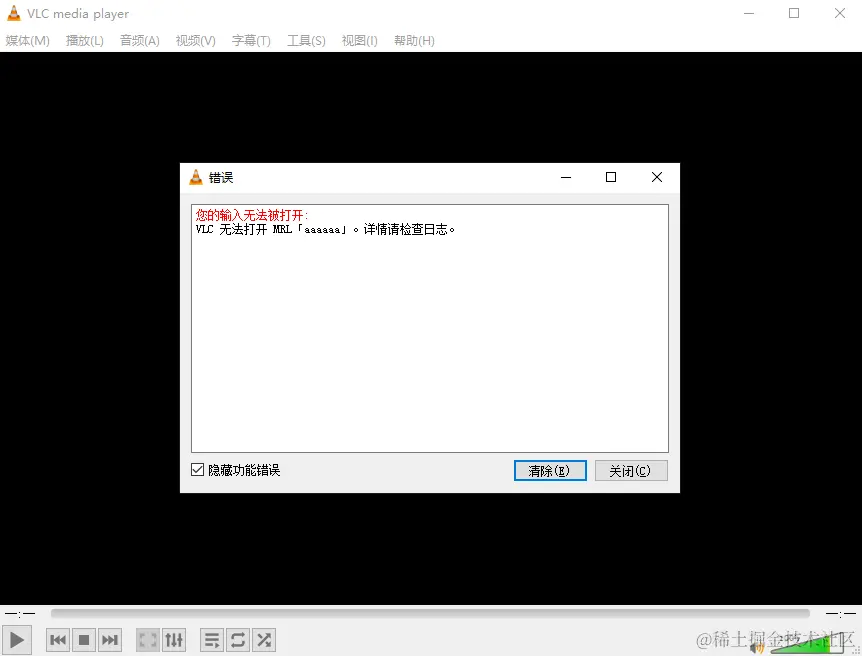Click the VLC cone icon in main title bar

14,13
